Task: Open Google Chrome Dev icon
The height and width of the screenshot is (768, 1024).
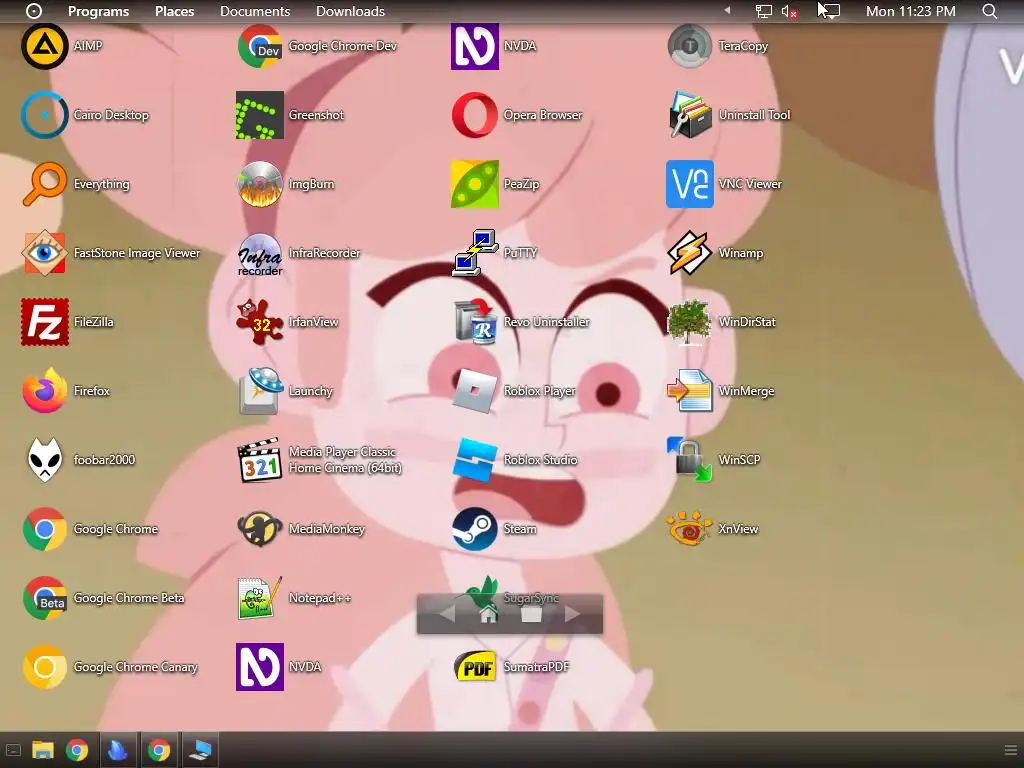Action: (x=260, y=46)
